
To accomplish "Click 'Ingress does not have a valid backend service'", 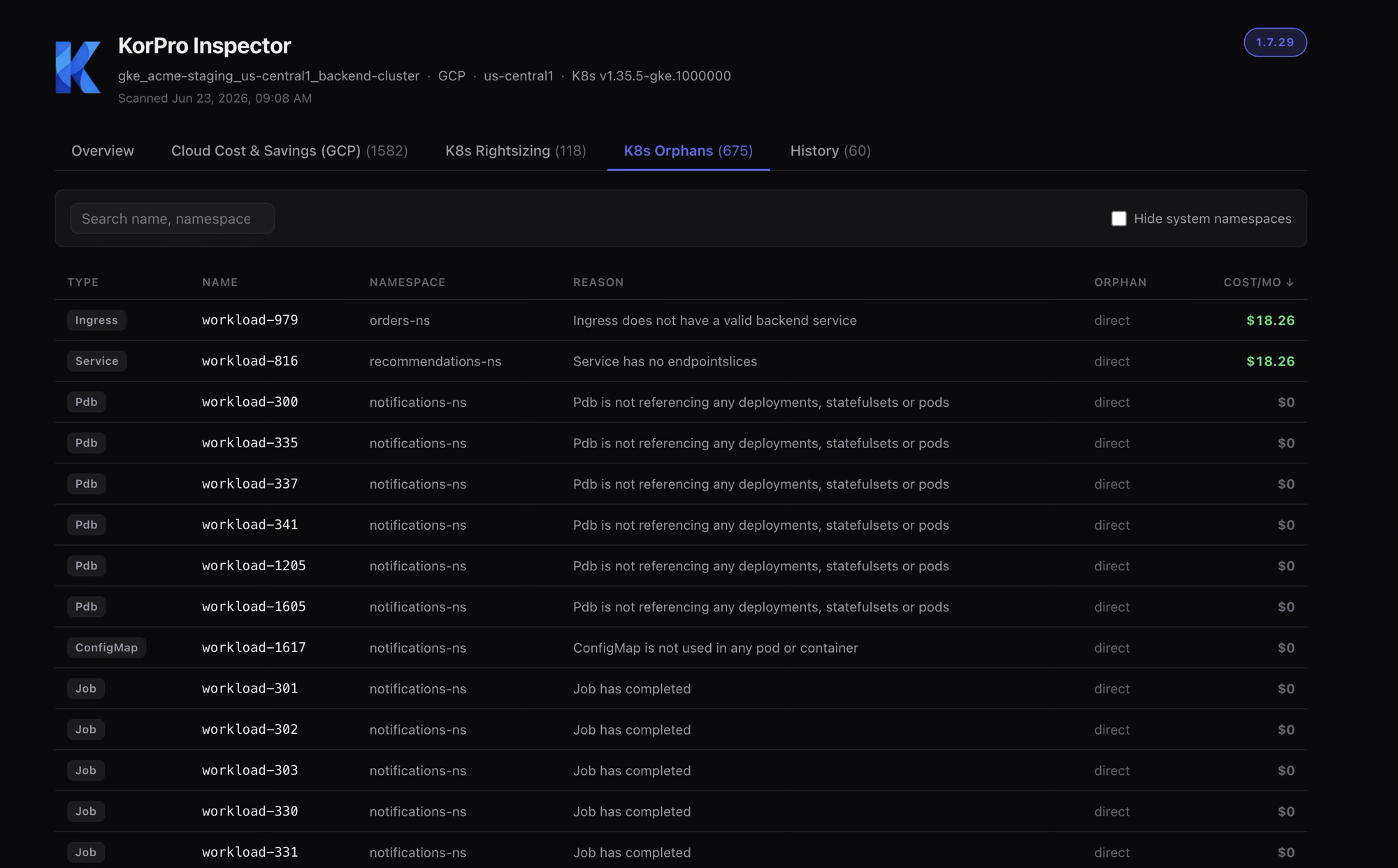I will [715, 320].
